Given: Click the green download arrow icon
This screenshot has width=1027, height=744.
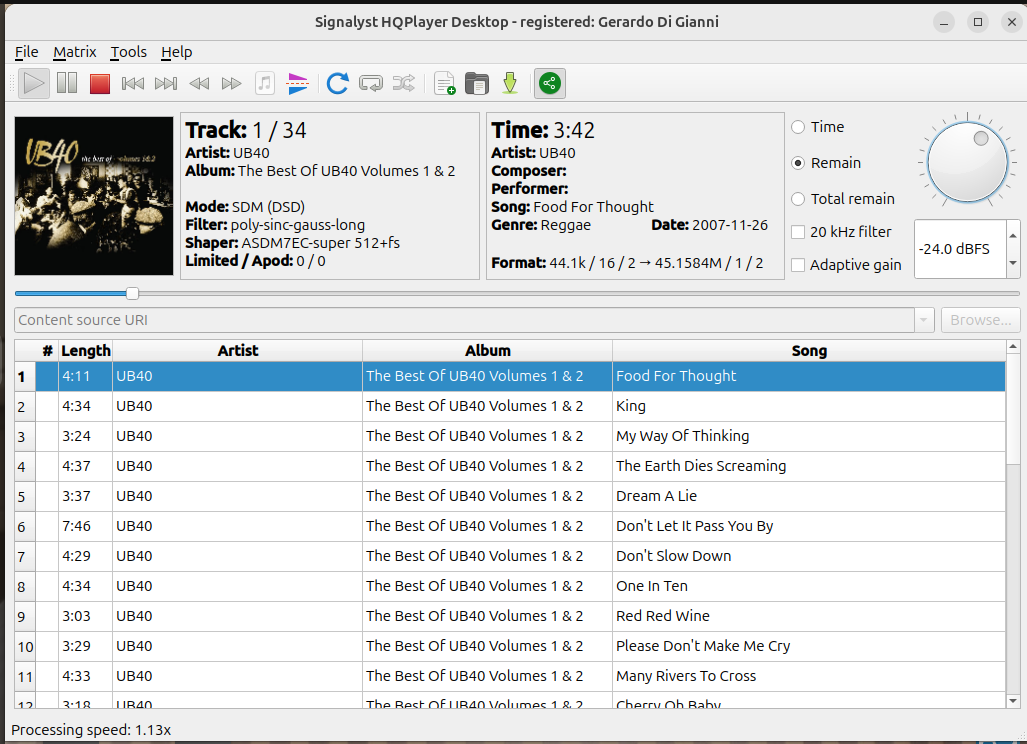Looking at the screenshot, I should [x=510, y=84].
